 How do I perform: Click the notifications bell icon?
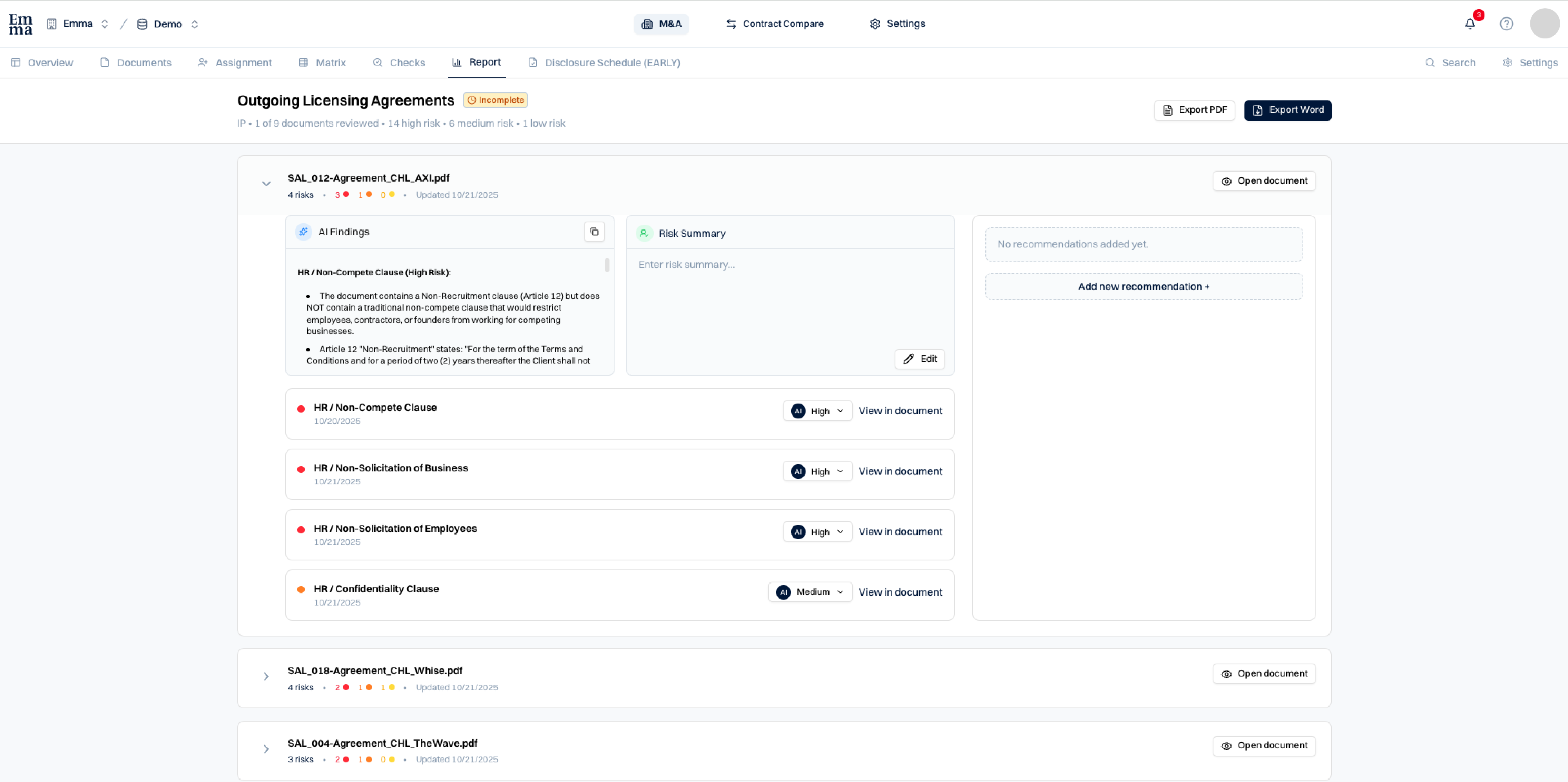pyautogui.click(x=1470, y=24)
